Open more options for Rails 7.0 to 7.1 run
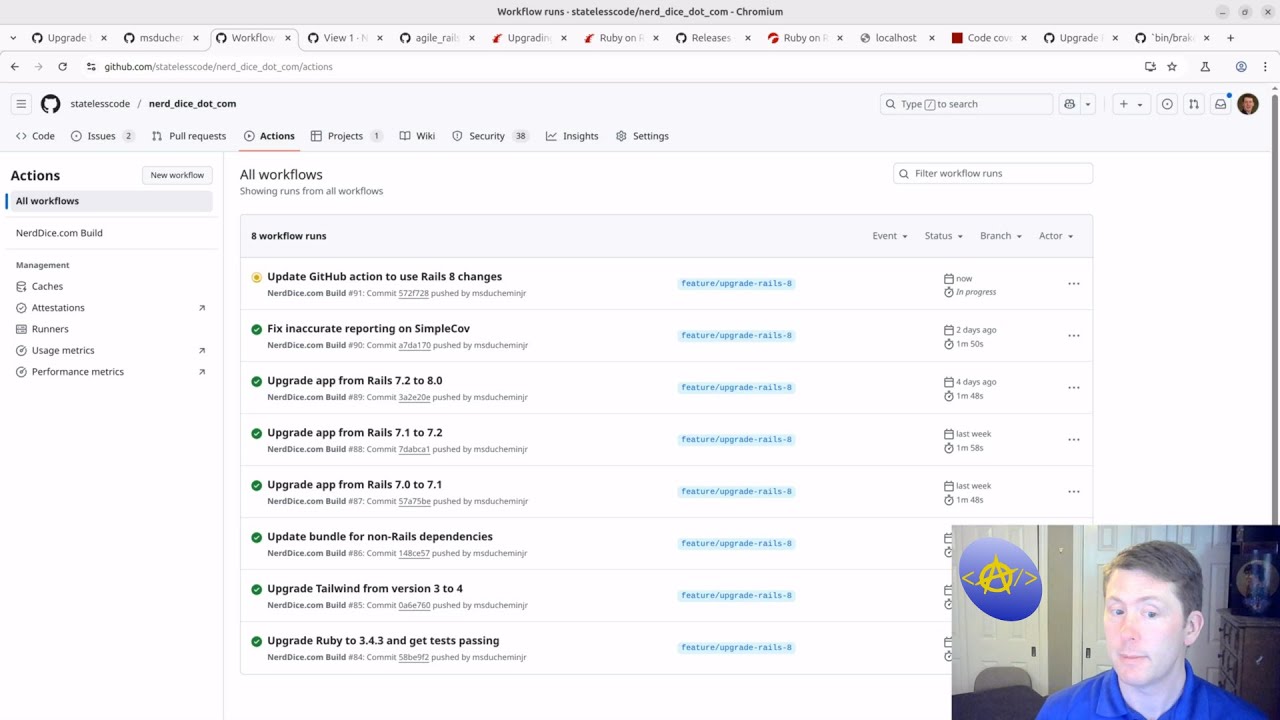Screen dimensions: 1280x720 point(1074,492)
